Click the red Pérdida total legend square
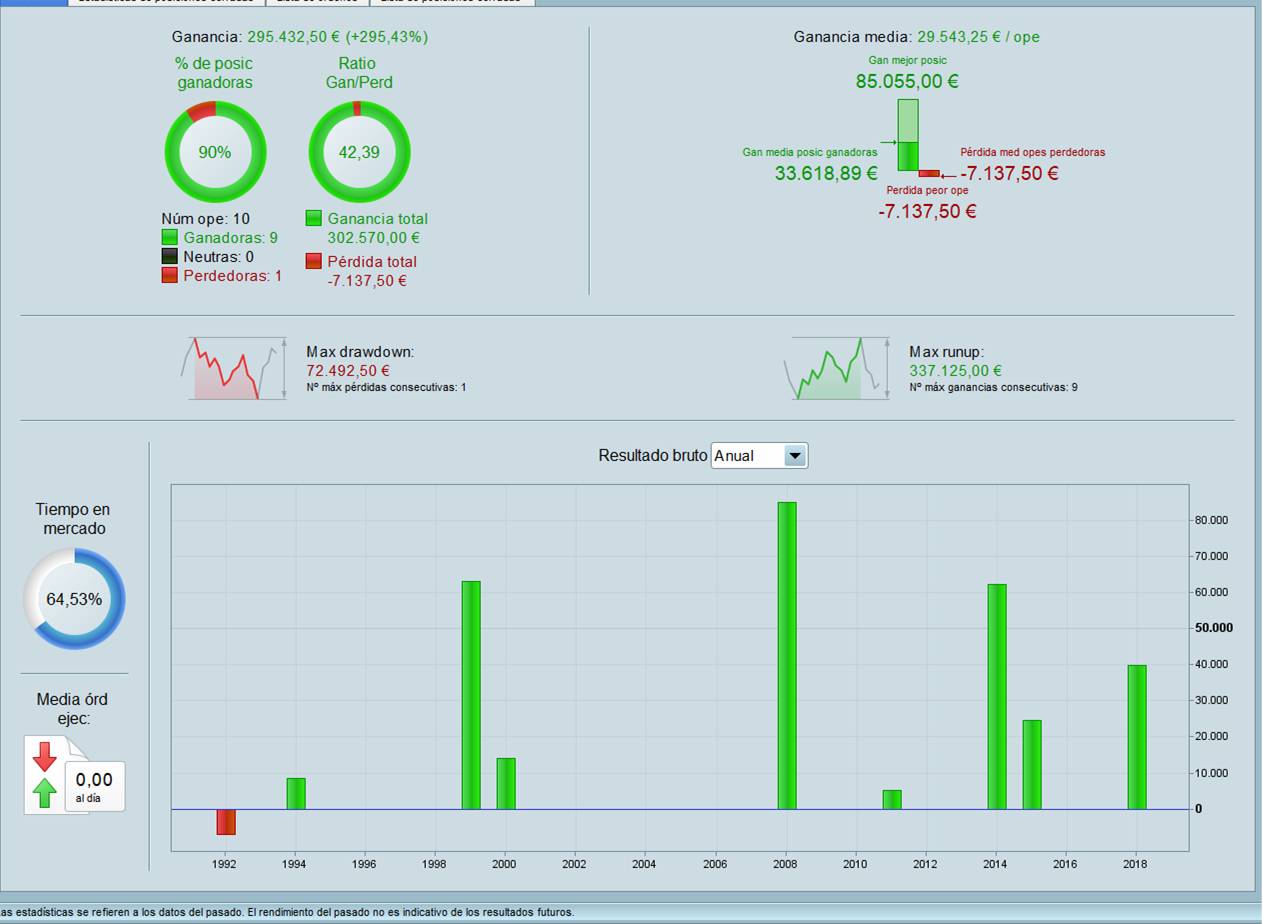The height and width of the screenshot is (924, 1263). pyautogui.click(x=314, y=261)
